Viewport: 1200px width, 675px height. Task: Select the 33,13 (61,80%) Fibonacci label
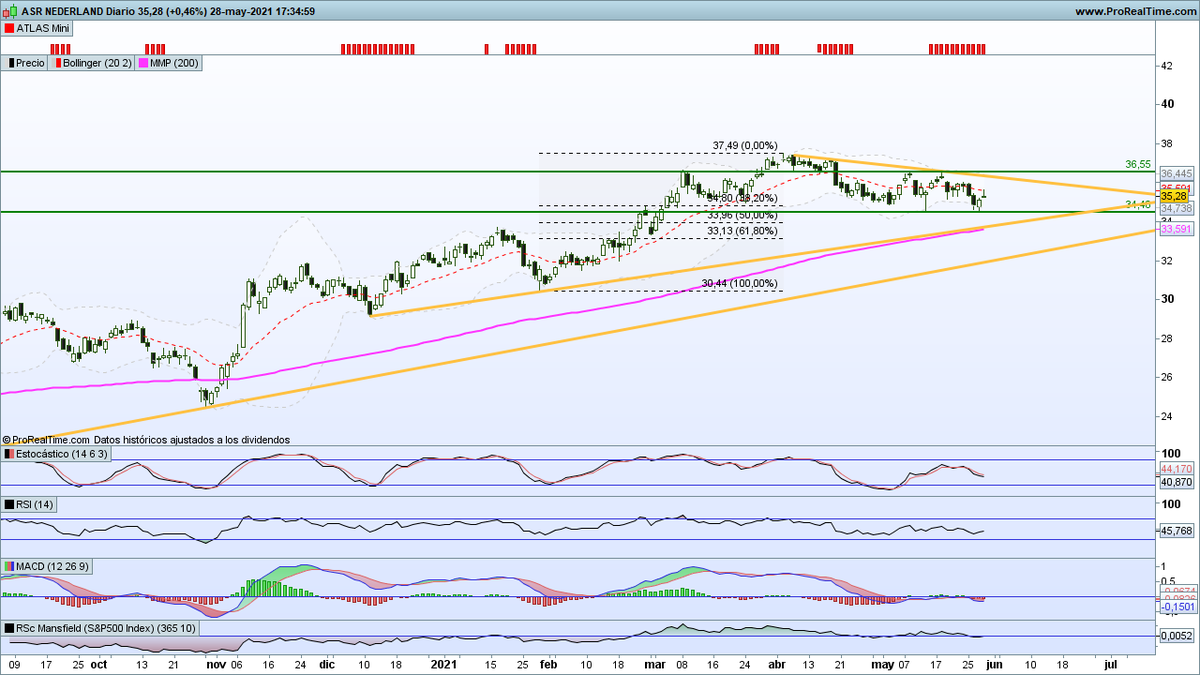(741, 231)
